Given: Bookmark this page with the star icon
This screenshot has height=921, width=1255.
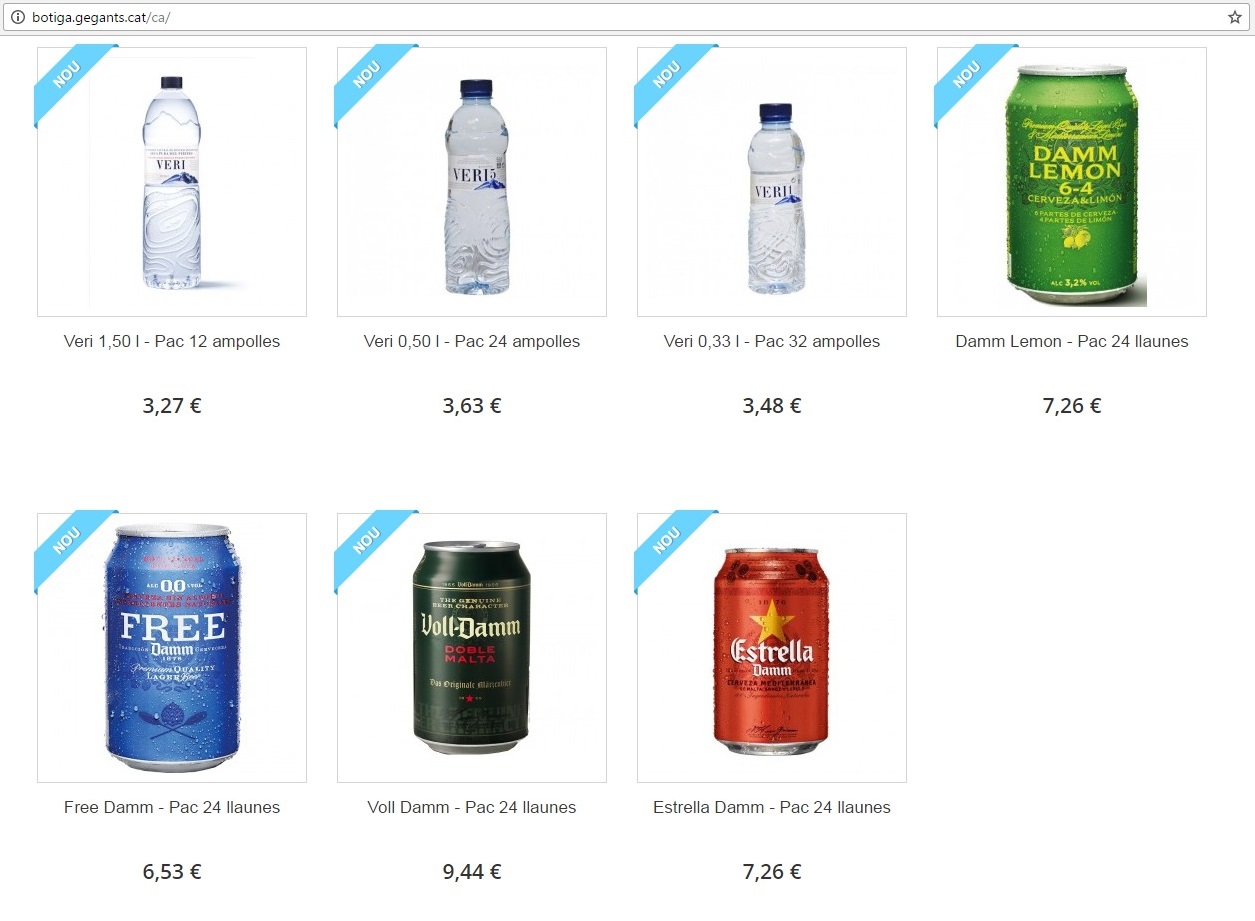Looking at the screenshot, I should click(1235, 18).
